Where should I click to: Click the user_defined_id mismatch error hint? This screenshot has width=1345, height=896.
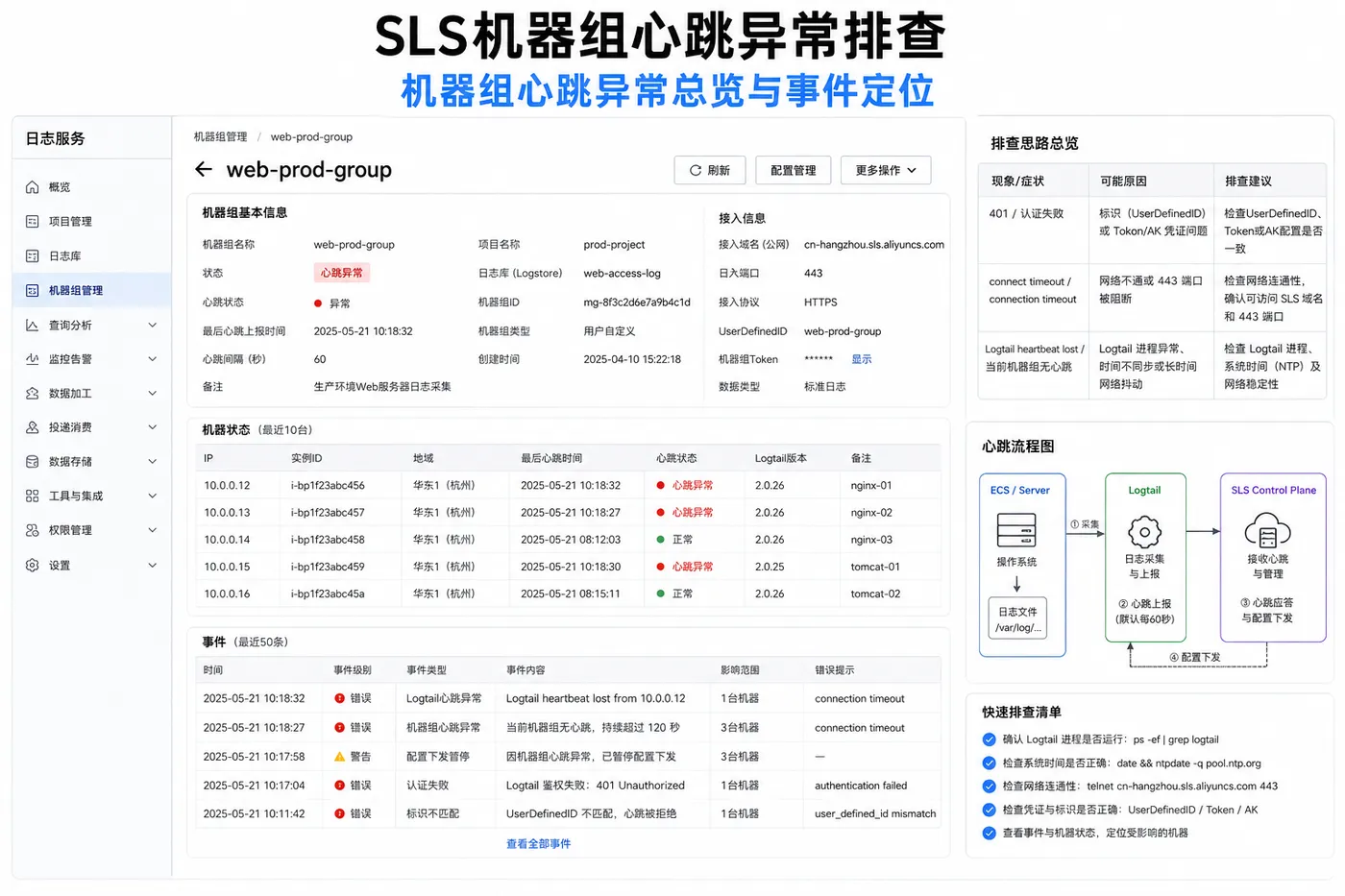(x=875, y=814)
